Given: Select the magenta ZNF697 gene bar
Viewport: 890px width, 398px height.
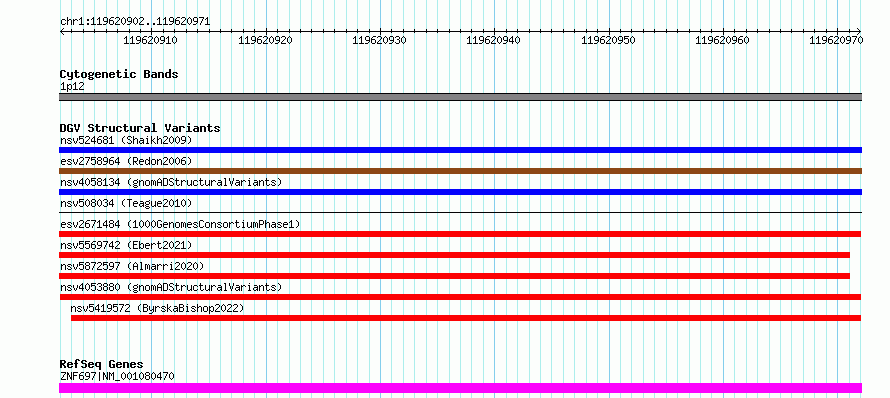Looking at the screenshot, I should tap(460, 388).
